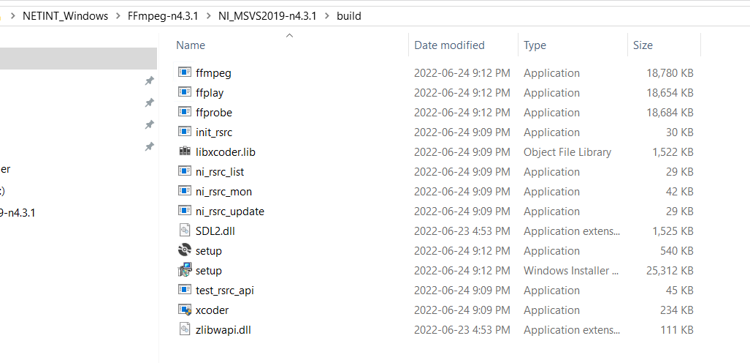The height and width of the screenshot is (363, 750).
Task: Expand chevron after FFmpeg-n4.3.1 in the breadcrumb
Action: point(209,16)
